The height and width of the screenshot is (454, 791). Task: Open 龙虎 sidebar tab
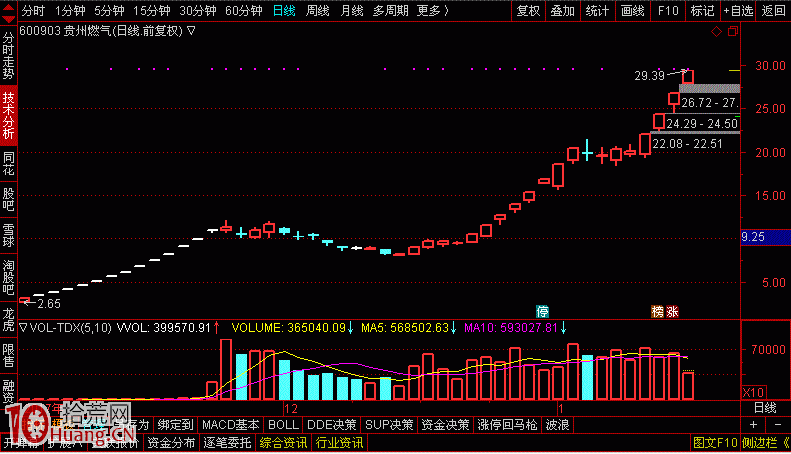[9, 318]
